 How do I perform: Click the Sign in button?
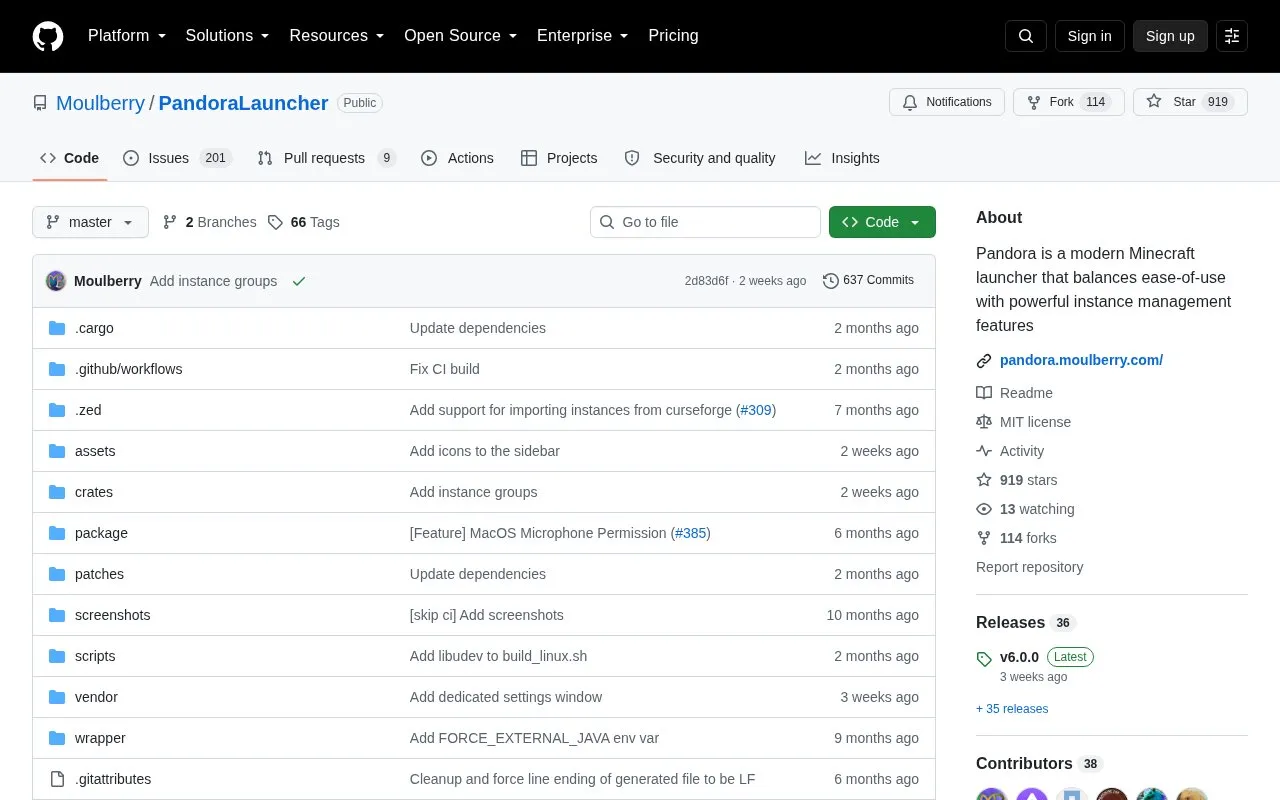pyautogui.click(x=1089, y=36)
